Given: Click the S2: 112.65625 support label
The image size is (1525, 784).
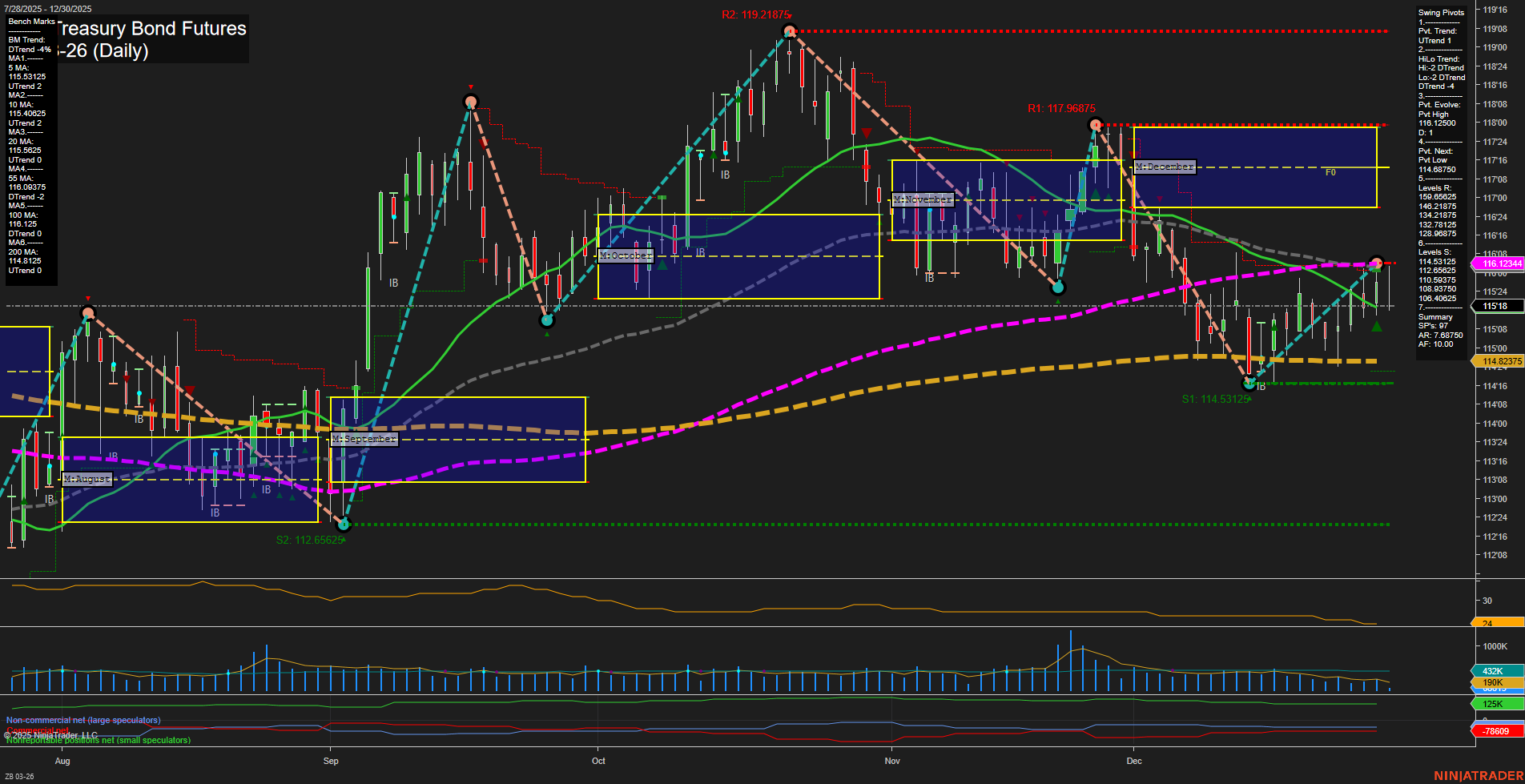Looking at the screenshot, I should (309, 540).
